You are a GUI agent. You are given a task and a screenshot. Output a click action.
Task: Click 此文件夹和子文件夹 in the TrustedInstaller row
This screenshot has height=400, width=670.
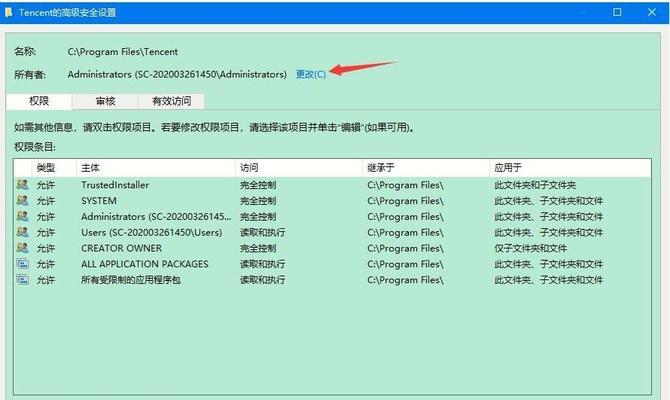(535, 185)
